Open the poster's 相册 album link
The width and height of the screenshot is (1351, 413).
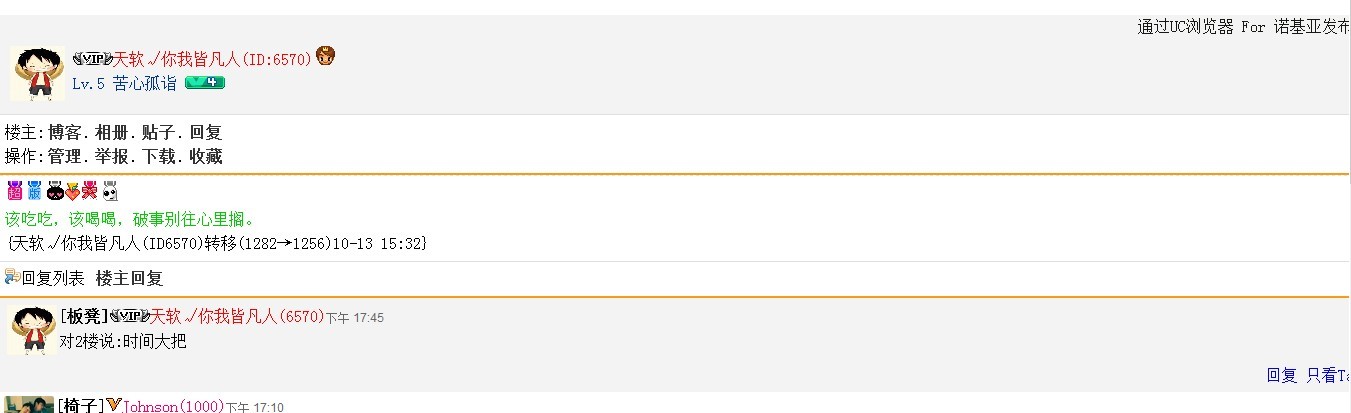(x=111, y=132)
